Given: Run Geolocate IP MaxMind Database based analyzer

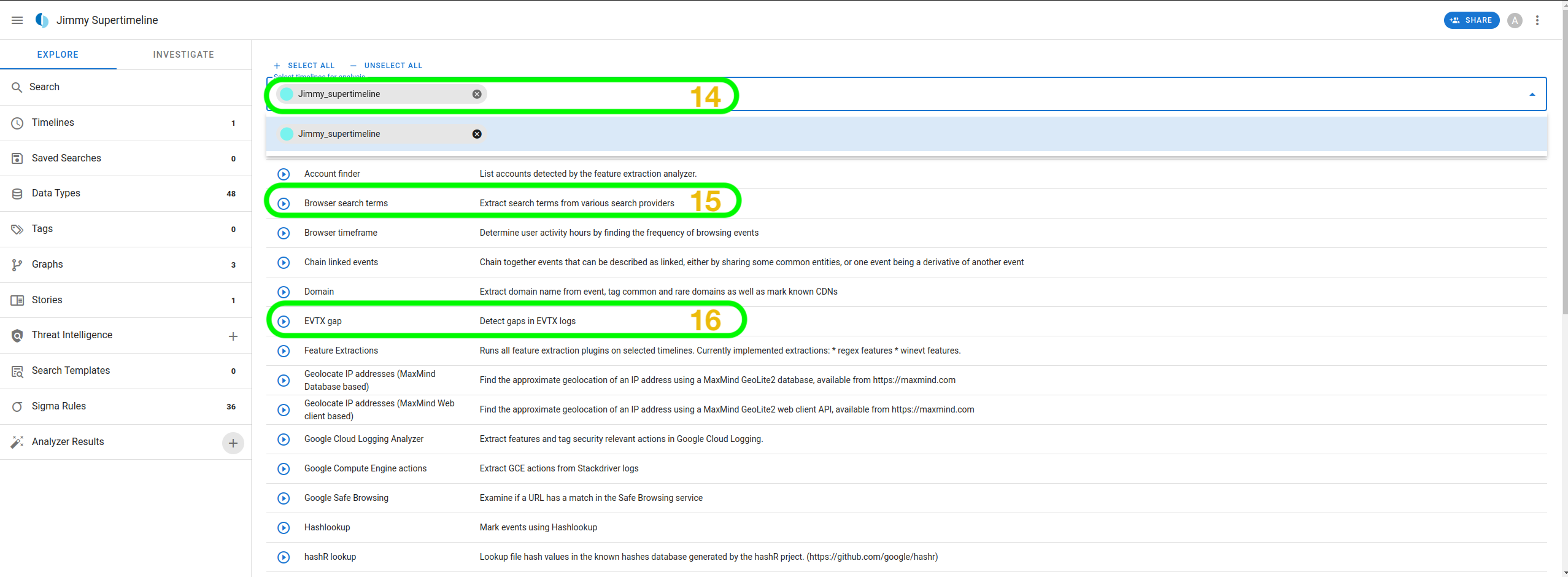Looking at the screenshot, I should tap(284, 381).
